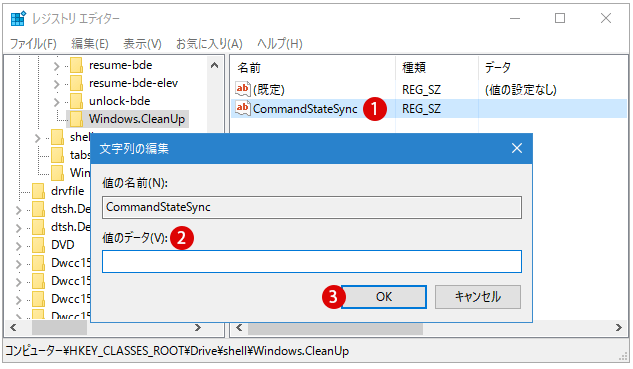Click (値の設定なし) data cell

[x=520, y=90]
